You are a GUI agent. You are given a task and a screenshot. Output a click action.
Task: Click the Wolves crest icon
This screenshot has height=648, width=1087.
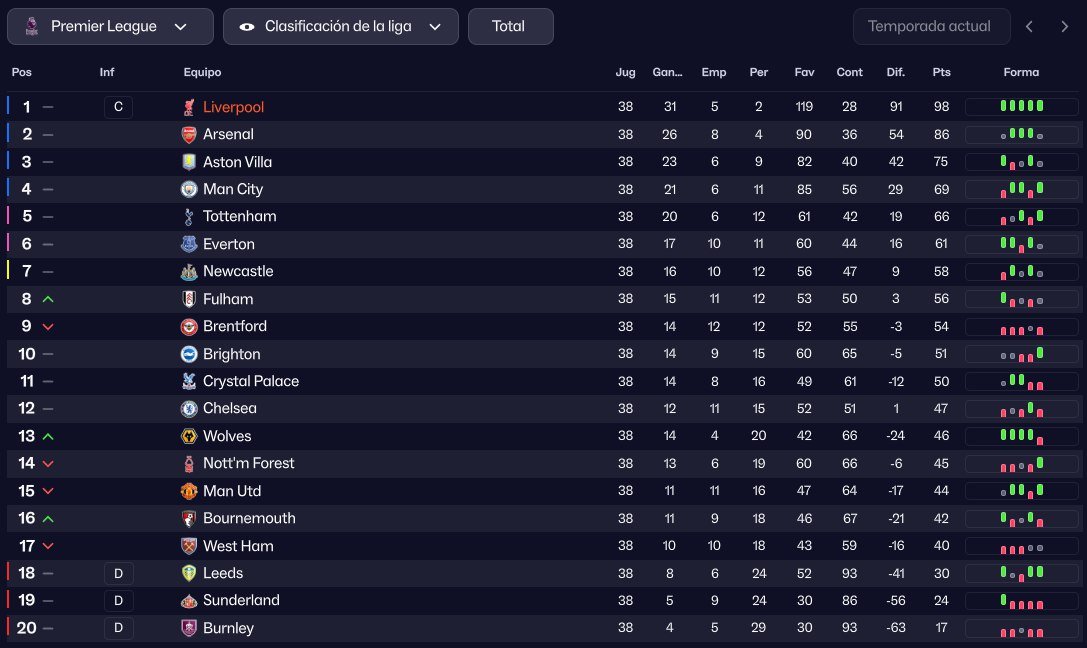pos(189,436)
